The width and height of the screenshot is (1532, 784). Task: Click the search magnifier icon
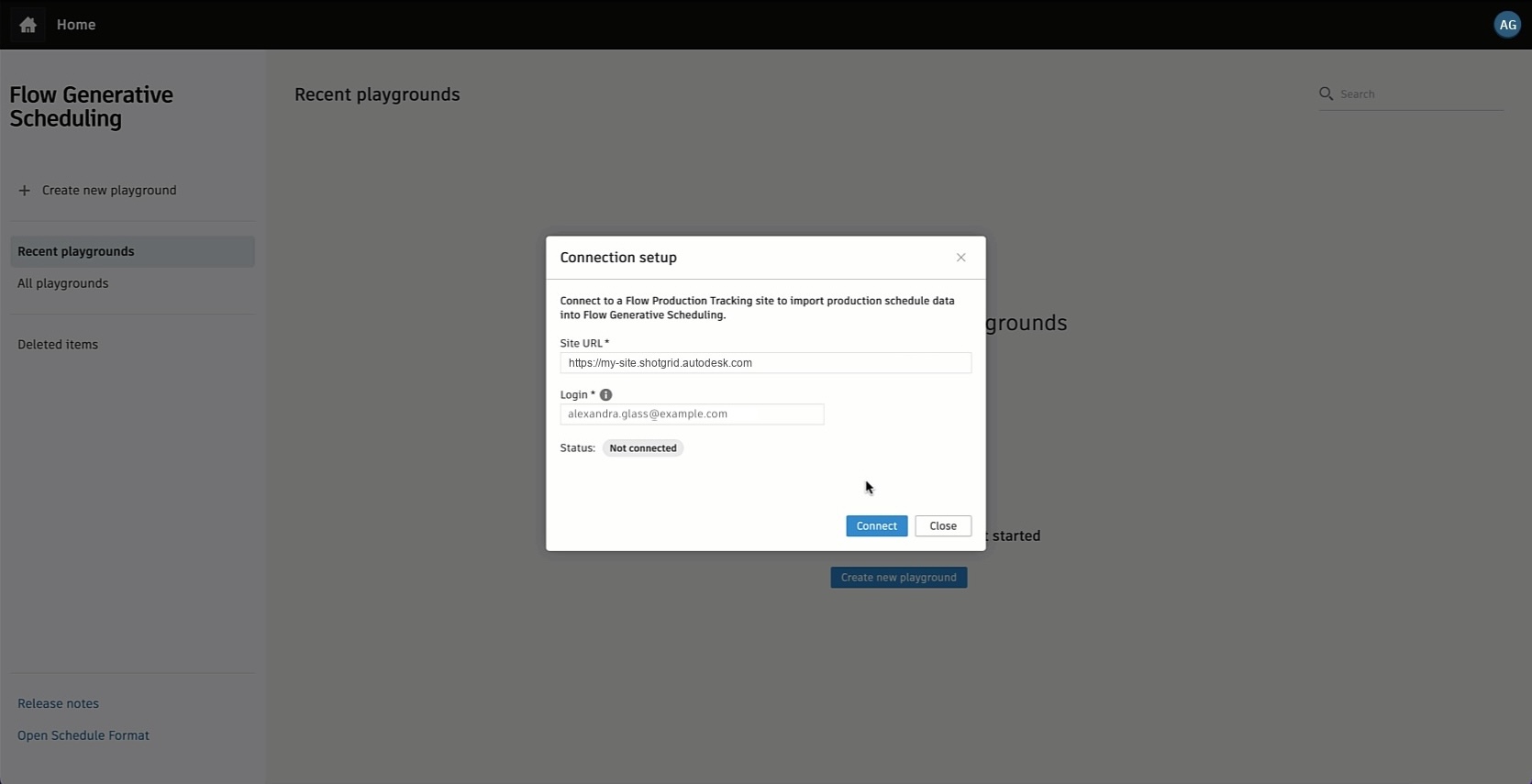click(x=1326, y=94)
